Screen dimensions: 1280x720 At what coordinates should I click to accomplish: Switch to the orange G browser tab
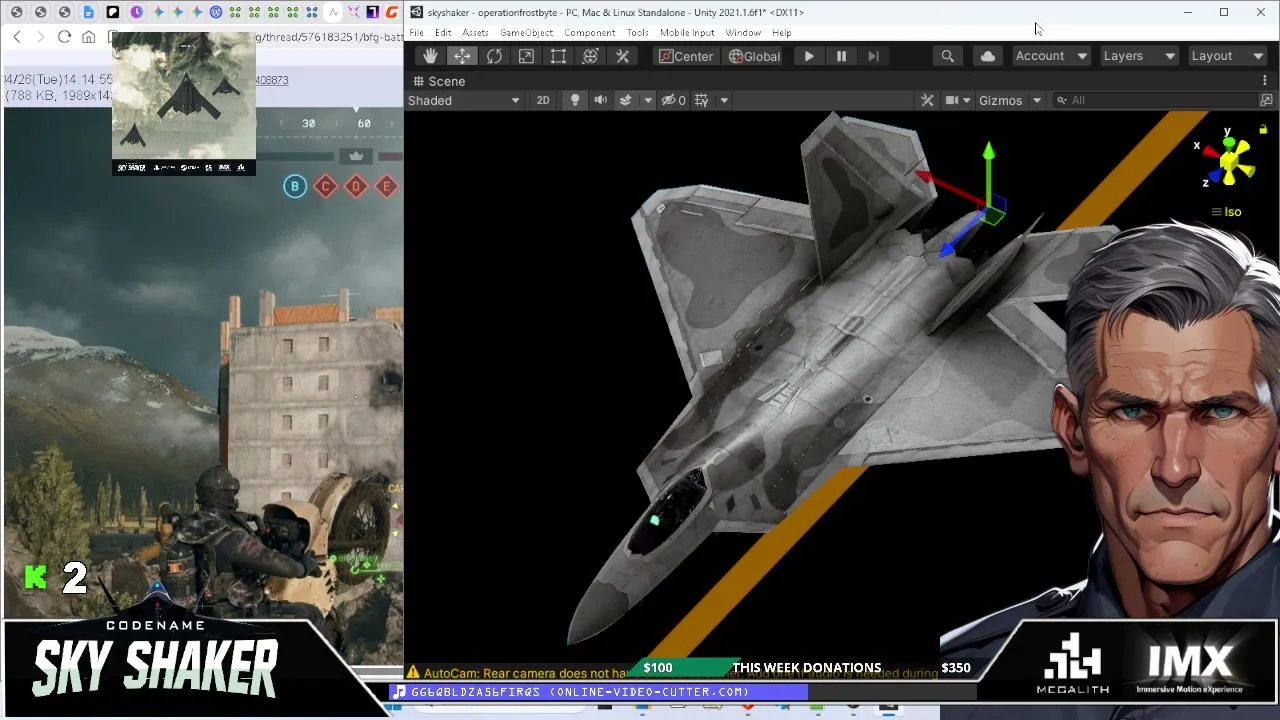[x=392, y=12]
